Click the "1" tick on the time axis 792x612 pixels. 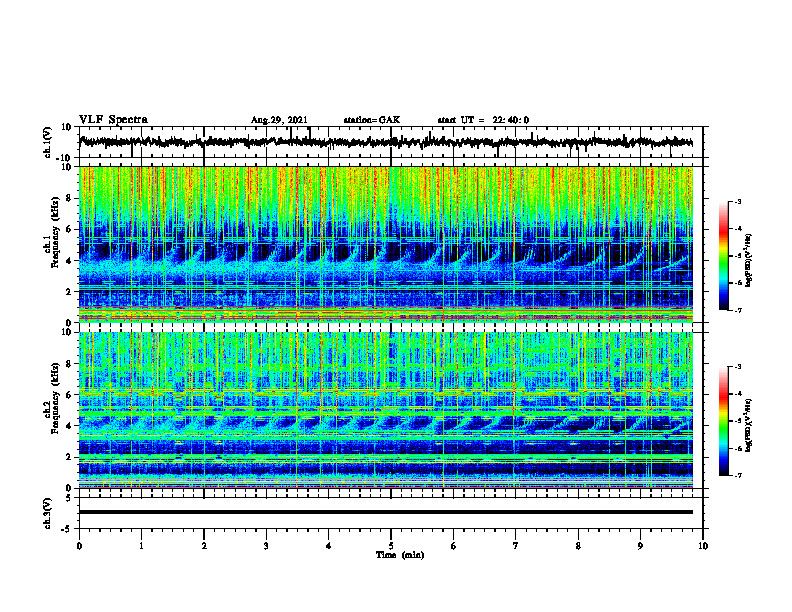pos(142,546)
